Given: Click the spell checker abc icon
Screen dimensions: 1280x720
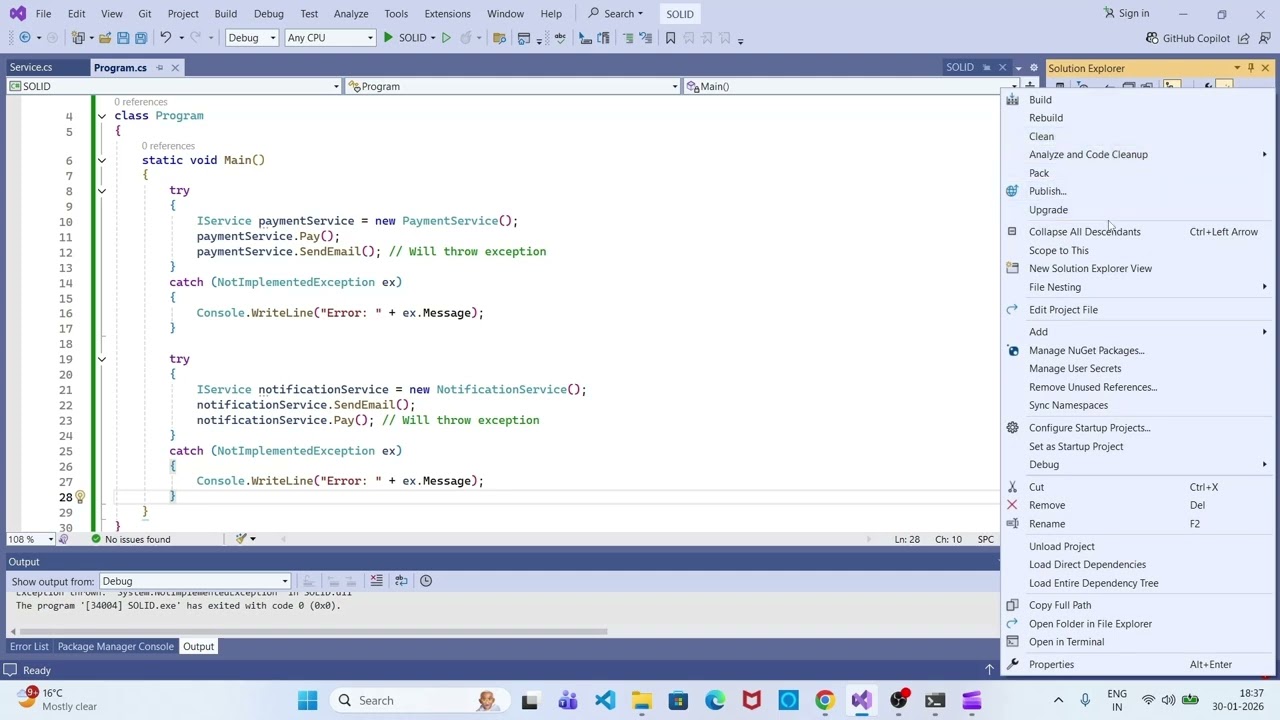Looking at the screenshot, I should [559, 38].
